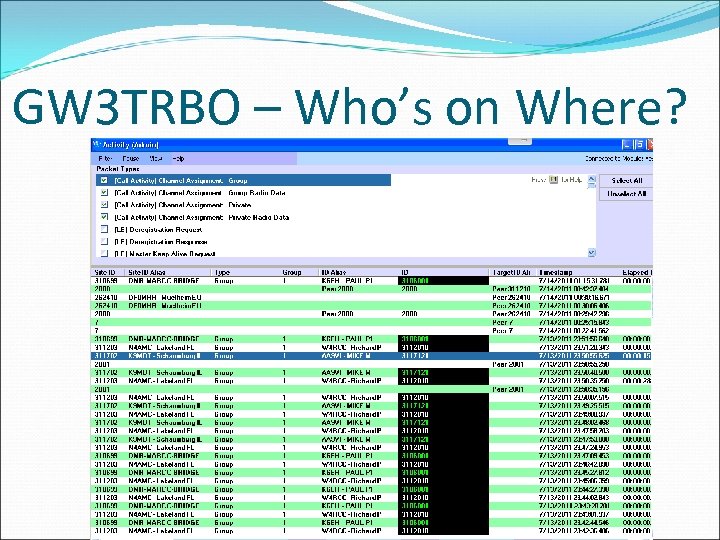Click packet types list scroll-down arrow
Image resolution: width=720 pixels, height=540 pixels.
(x=592, y=253)
